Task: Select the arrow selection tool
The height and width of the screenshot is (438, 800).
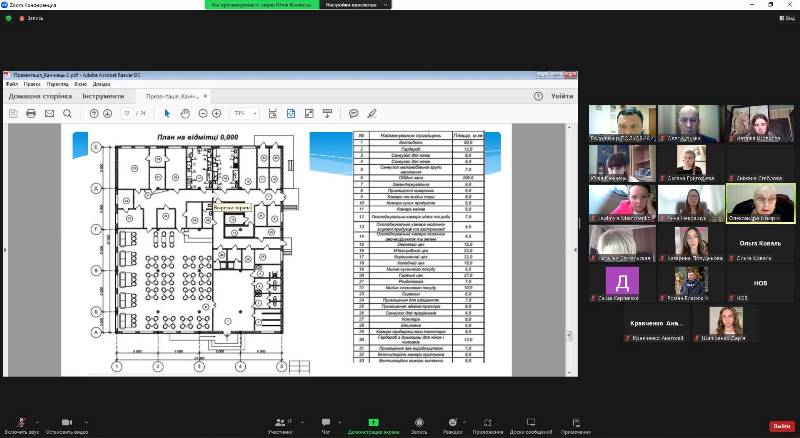Action: tap(169, 114)
